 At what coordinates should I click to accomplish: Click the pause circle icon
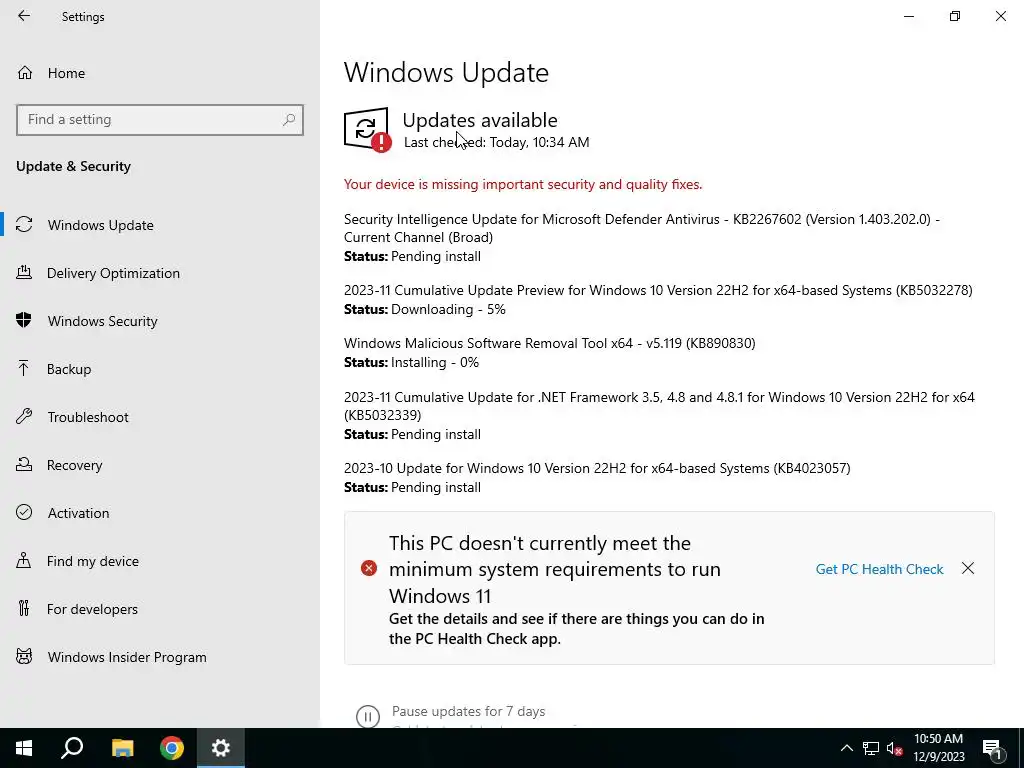(x=368, y=716)
